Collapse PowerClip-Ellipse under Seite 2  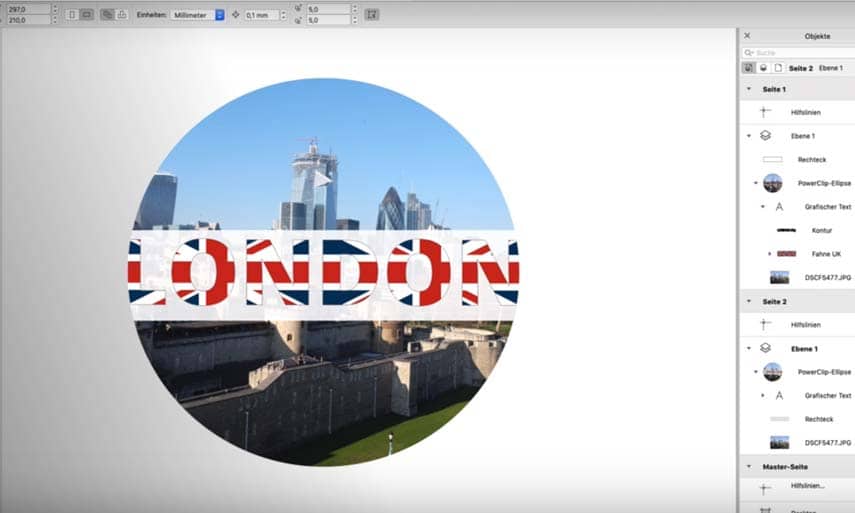pos(756,372)
